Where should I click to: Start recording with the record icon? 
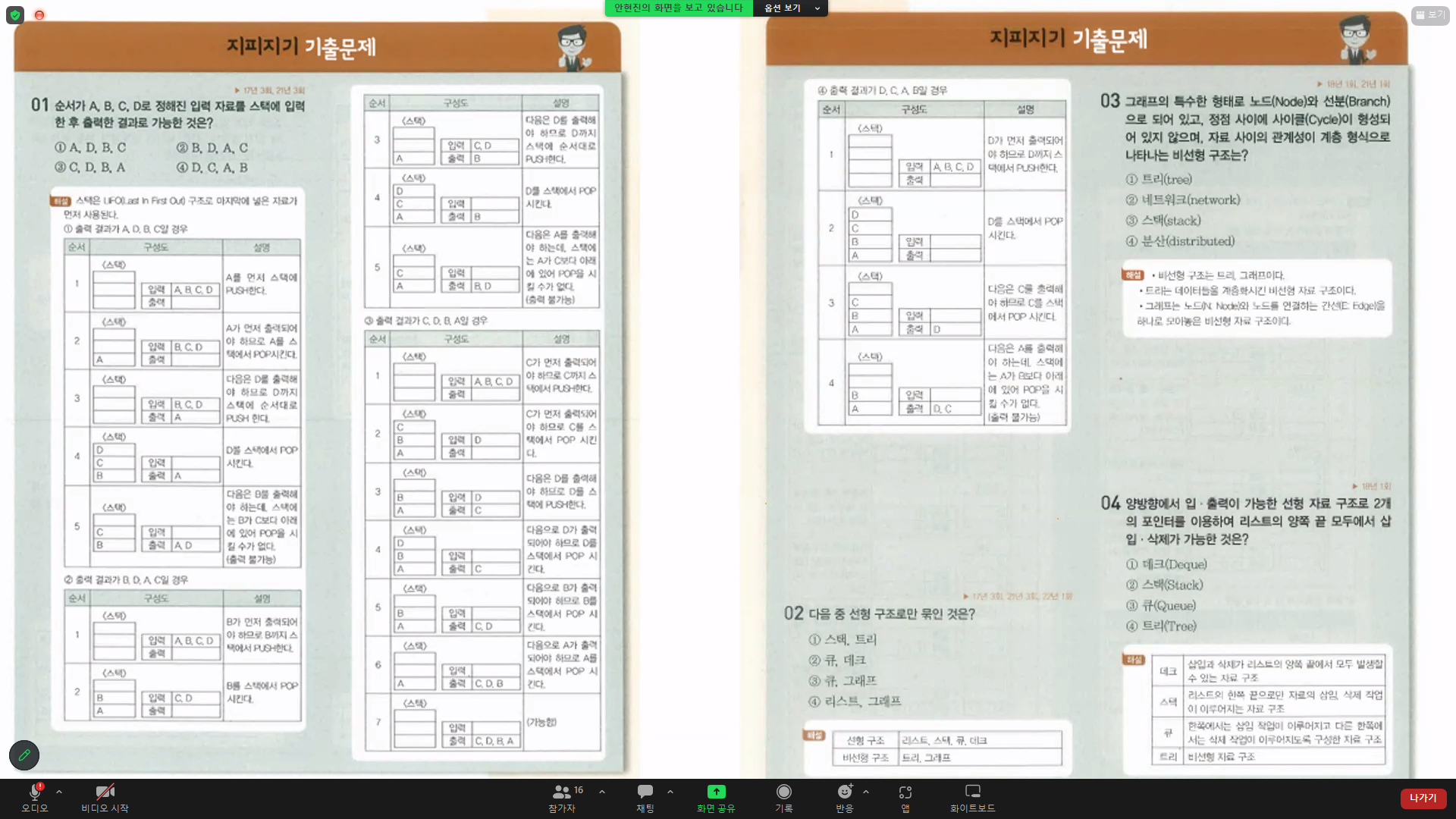pyautogui.click(x=783, y=792)
